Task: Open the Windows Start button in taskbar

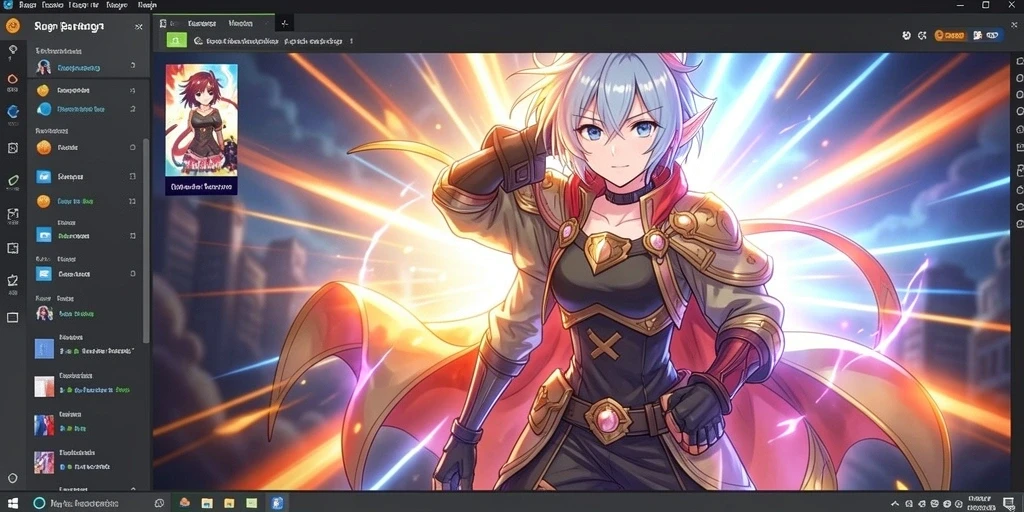Action: pos(12,503)
